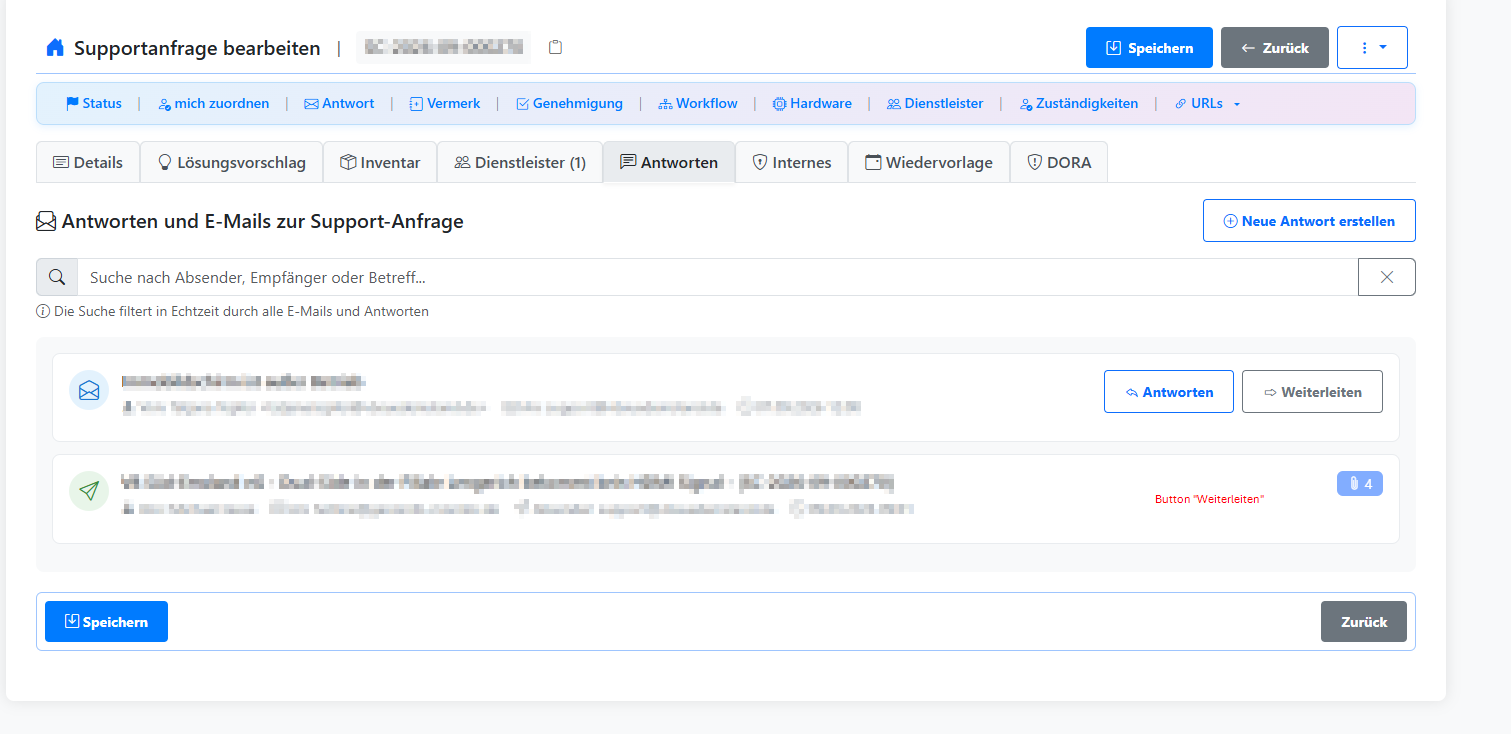Click the open-envelope icon of first email
1511x734 pixels.
89,390
